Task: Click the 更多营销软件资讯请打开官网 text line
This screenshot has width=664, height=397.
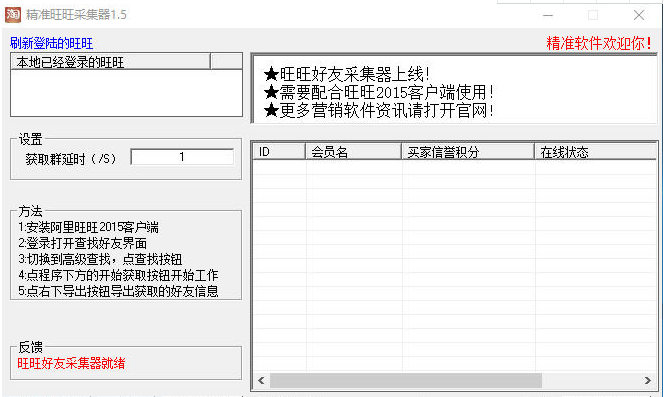Action: pyautogui.click(x=378, y=111)
